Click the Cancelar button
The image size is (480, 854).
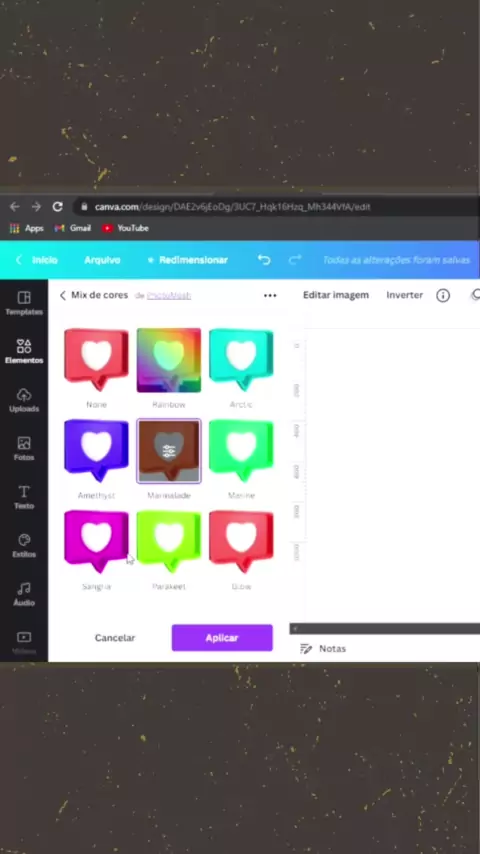[x=114, y=638]
